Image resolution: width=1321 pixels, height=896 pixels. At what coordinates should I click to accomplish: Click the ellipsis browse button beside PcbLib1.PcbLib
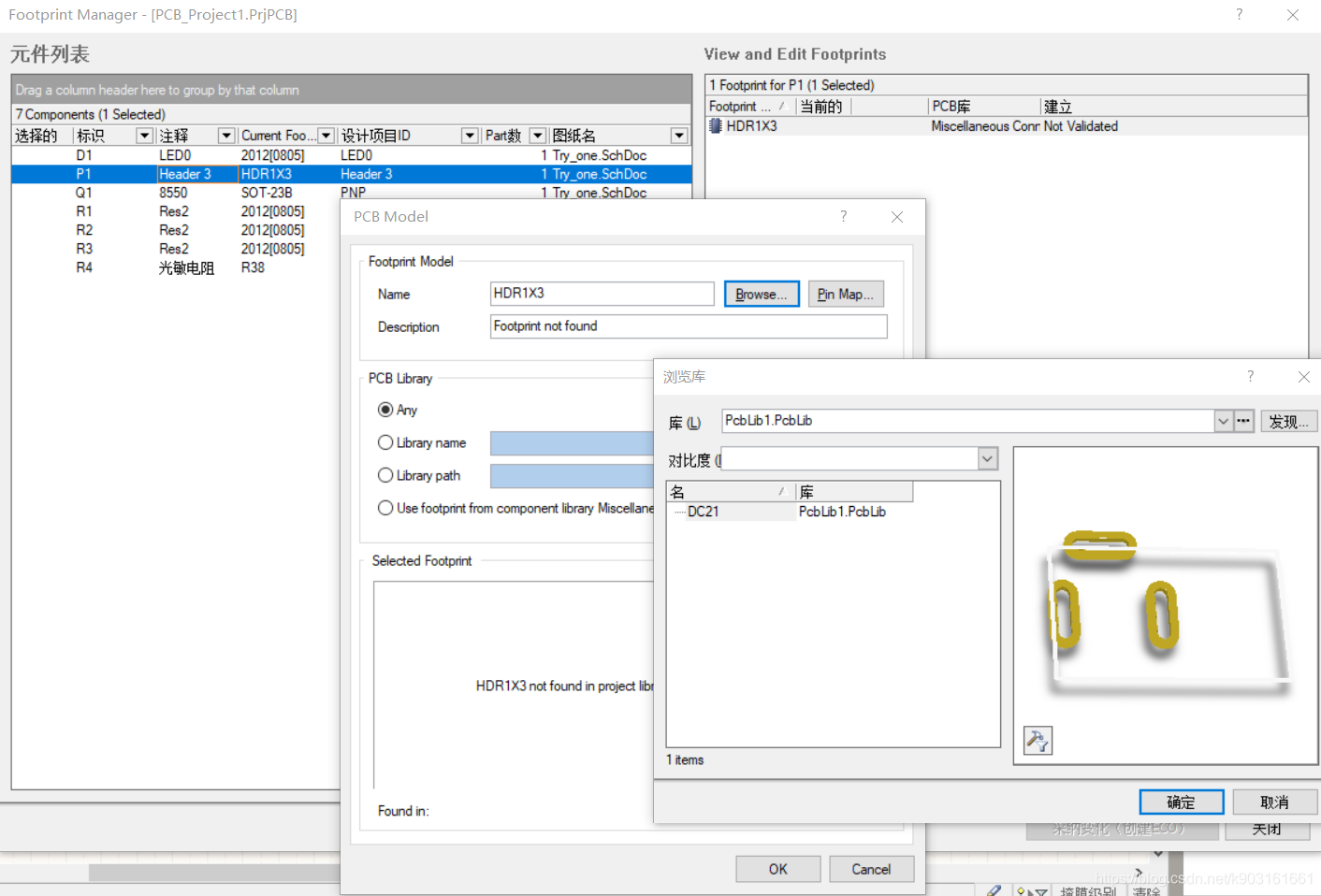1243,421
